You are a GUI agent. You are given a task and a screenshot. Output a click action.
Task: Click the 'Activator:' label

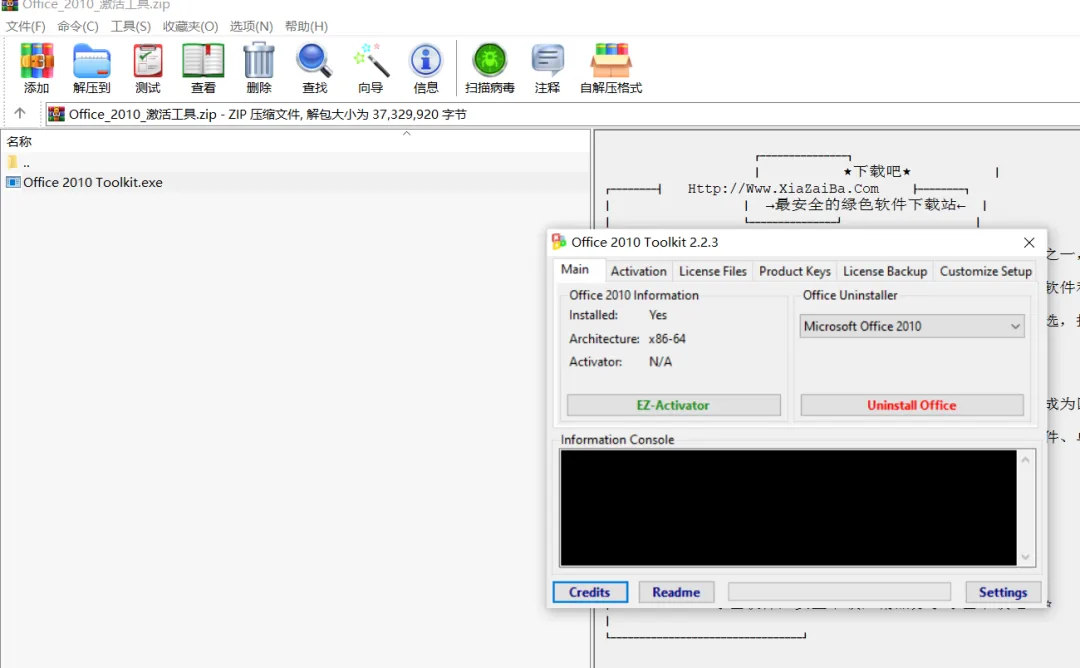[595, 362]
